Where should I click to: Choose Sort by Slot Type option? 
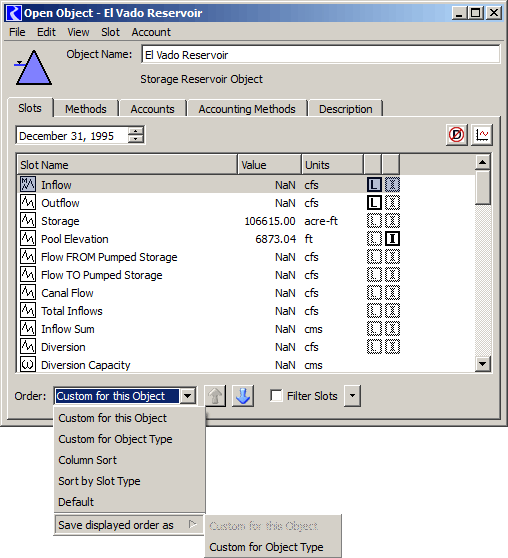[x=99, y=481]
